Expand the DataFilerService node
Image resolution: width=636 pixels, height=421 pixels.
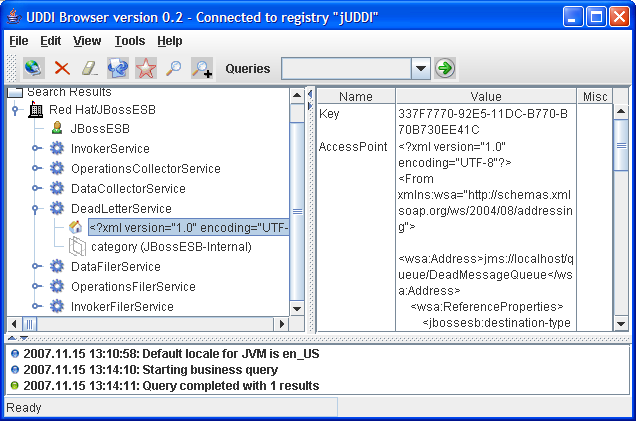[x=36, y=266]
